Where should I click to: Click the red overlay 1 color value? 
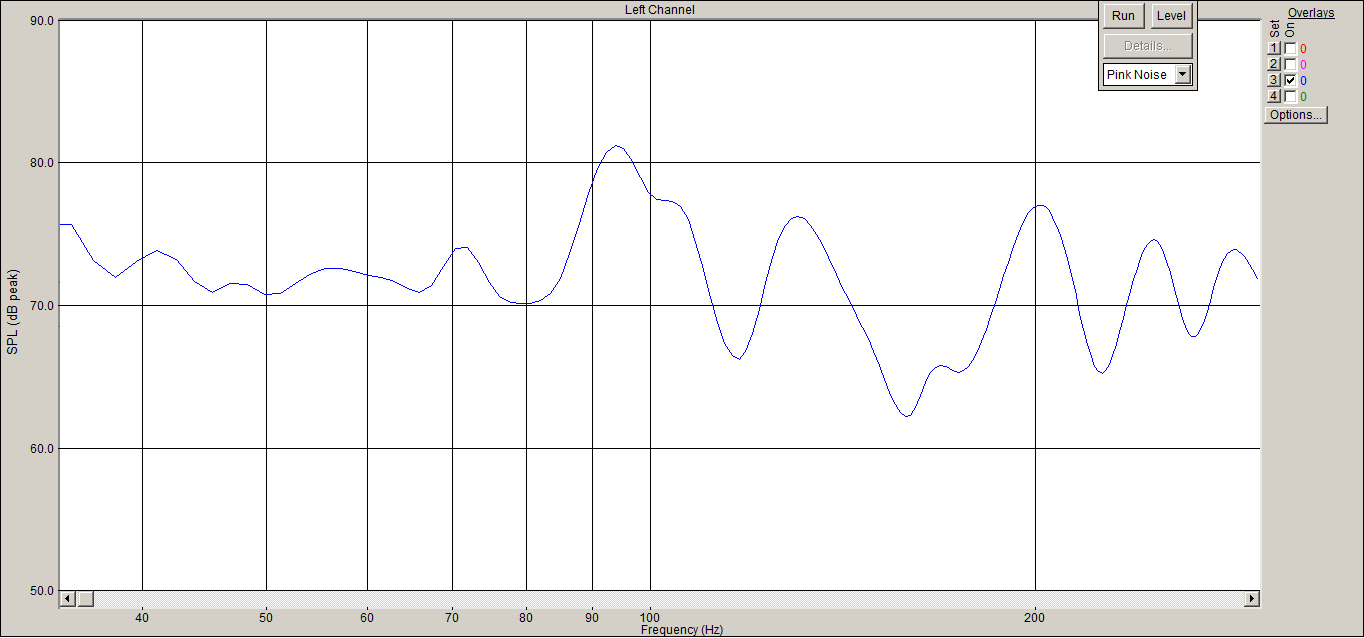[1303, 48]
